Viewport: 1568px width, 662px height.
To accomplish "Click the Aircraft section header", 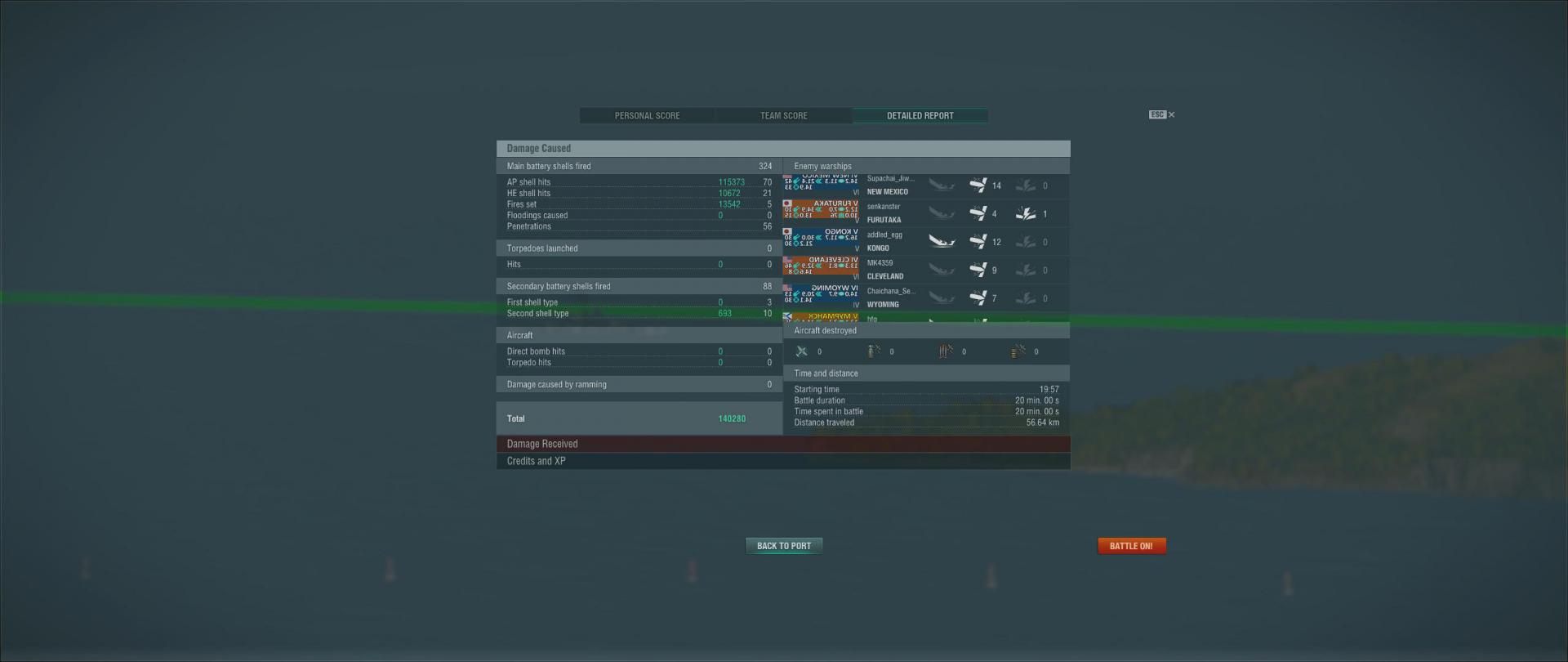I will (x=639, y=335).
